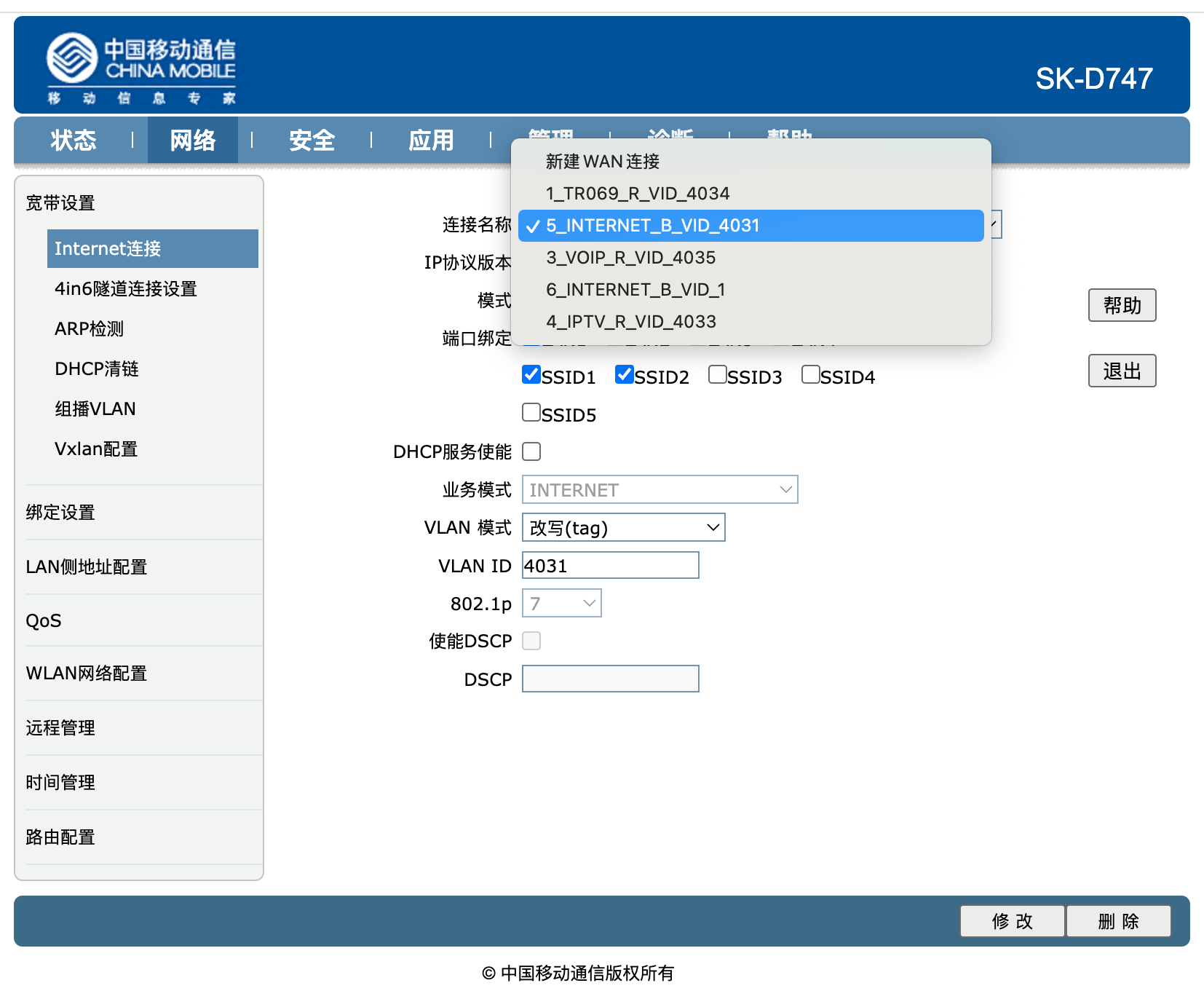Uncheck the SSID1 checkbox

[531, 375]
